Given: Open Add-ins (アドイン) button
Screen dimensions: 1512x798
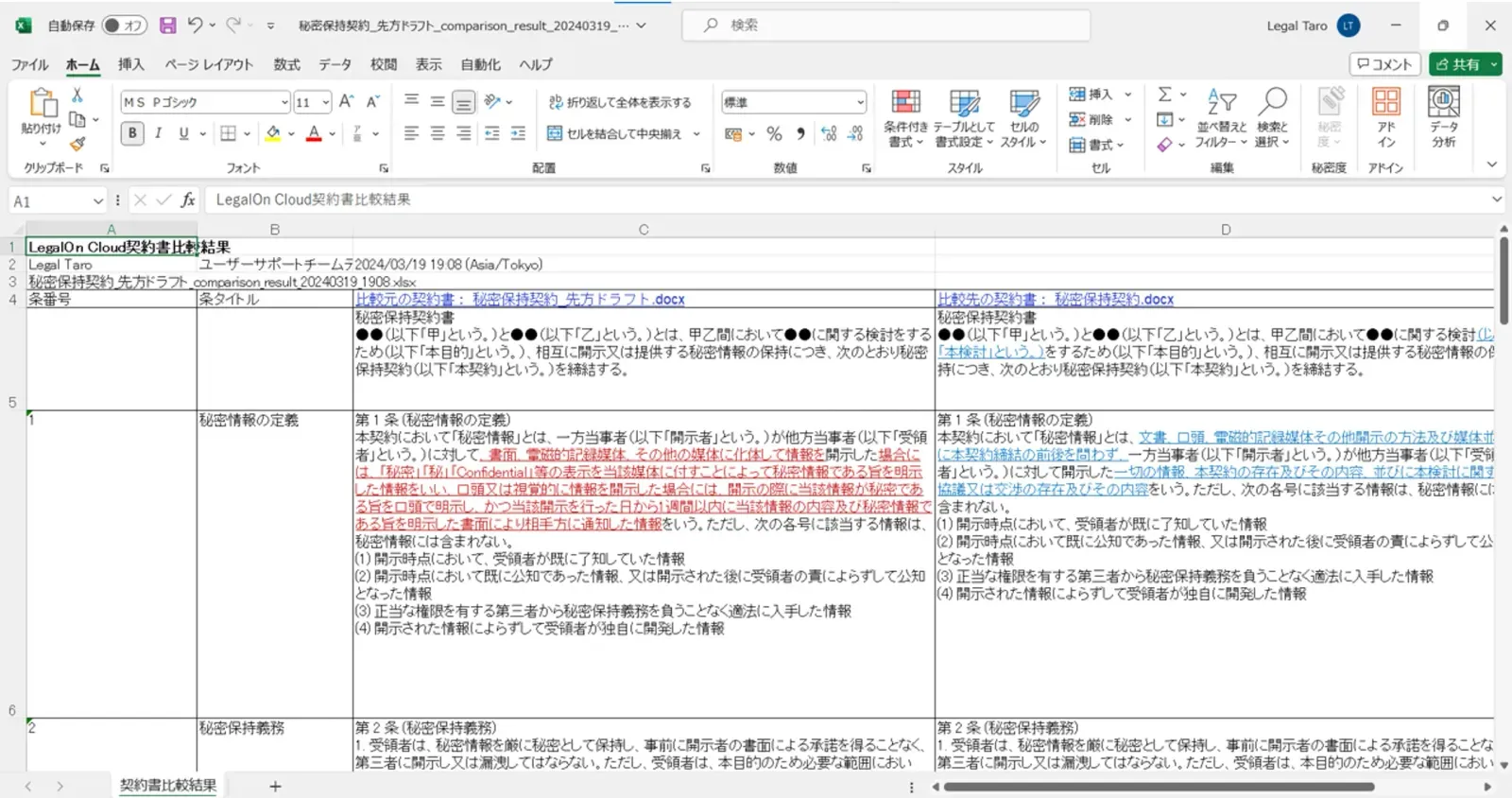Looking at the screenshot, I should click(x=1386, y=119).
